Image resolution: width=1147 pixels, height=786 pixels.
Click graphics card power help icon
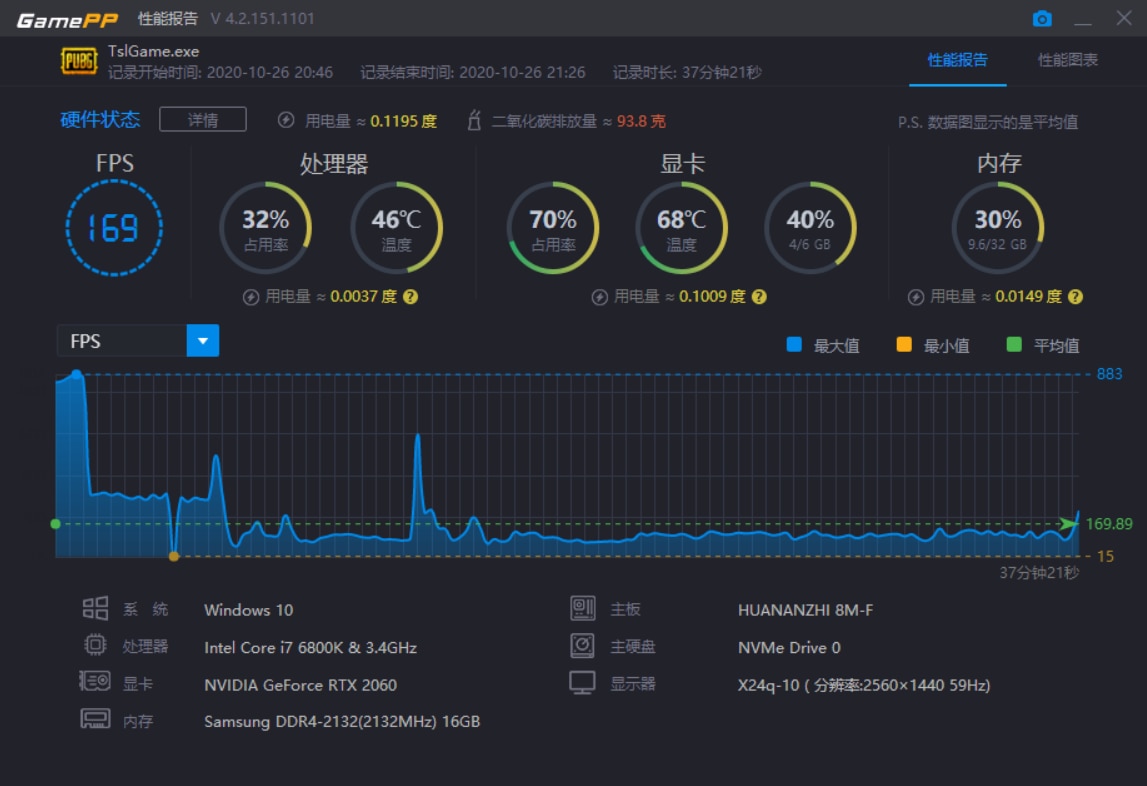[x=759, y=296]
